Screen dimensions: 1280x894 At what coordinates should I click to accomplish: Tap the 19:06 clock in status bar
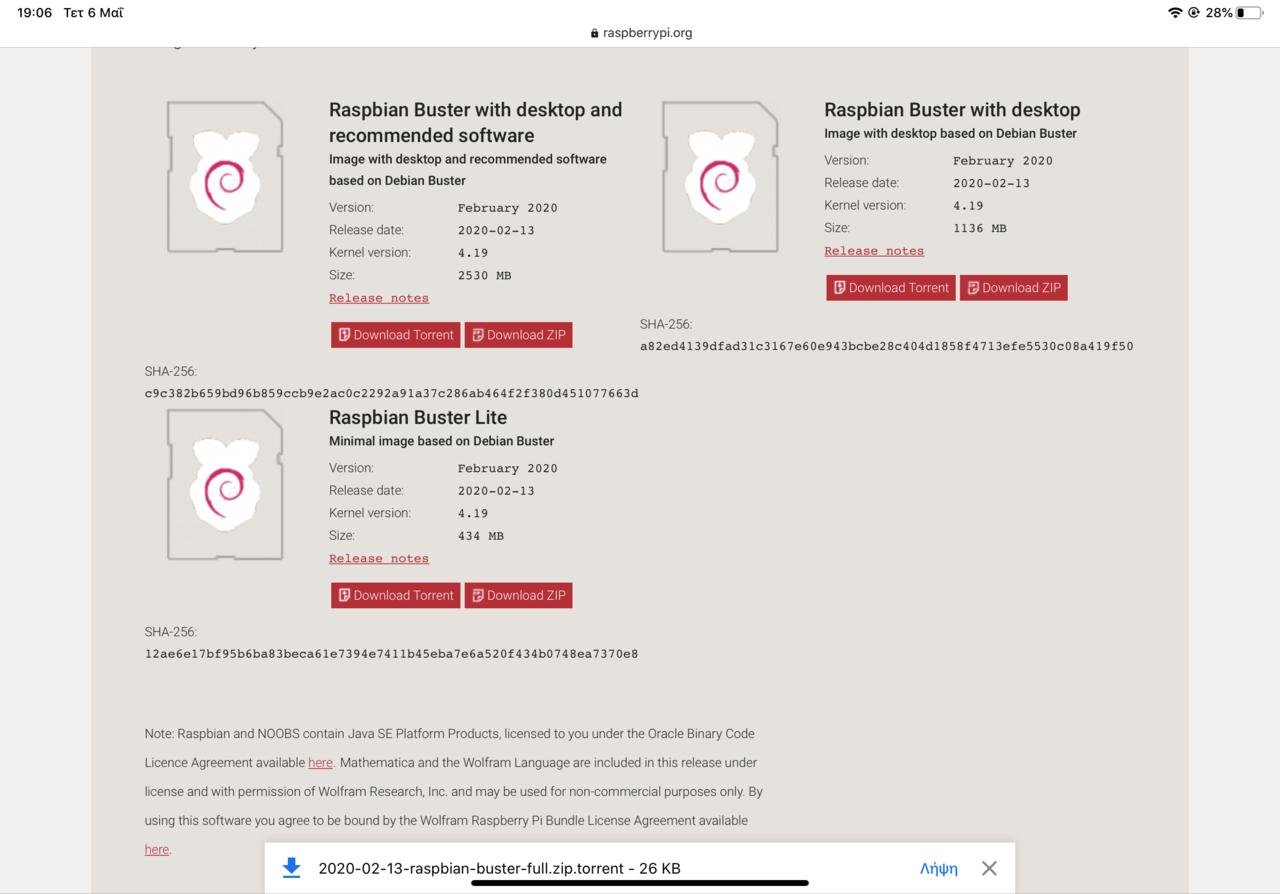35,13
